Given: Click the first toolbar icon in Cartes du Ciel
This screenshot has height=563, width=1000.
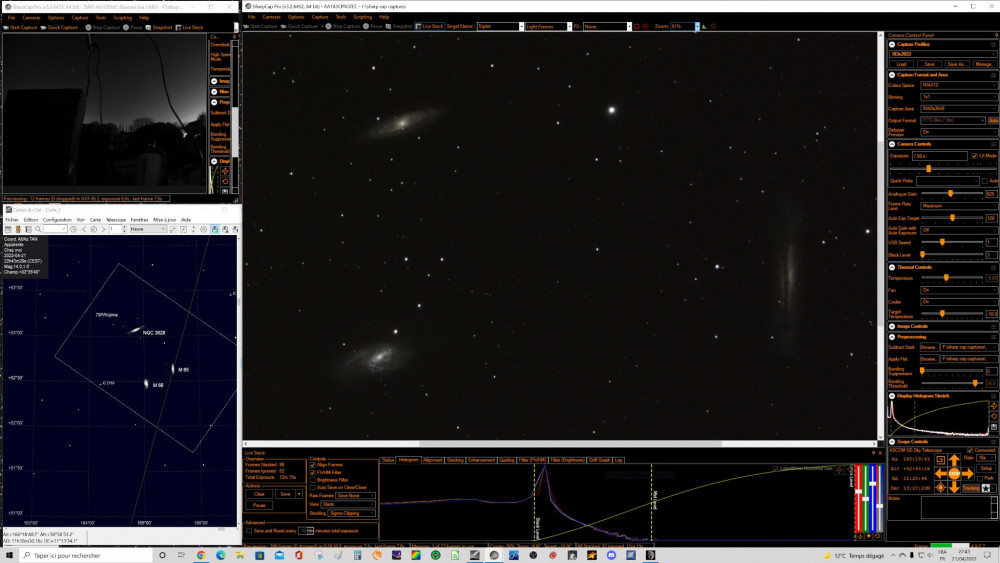Looking at the screenshot, I should coord(8,229).
